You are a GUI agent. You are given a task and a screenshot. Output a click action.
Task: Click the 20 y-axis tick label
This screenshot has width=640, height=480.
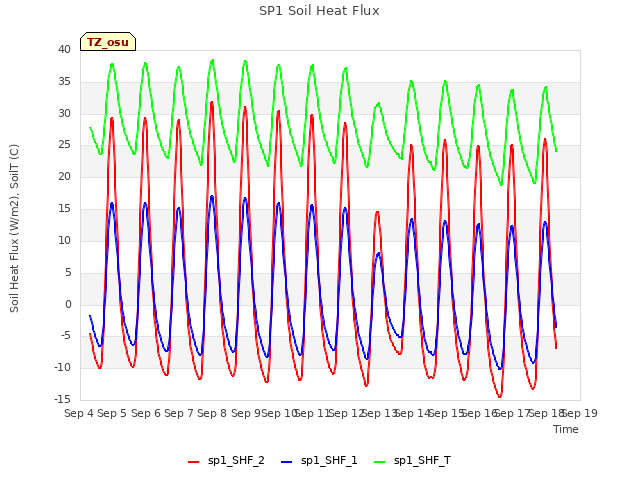pyautogui.click(x=64, y=177)
